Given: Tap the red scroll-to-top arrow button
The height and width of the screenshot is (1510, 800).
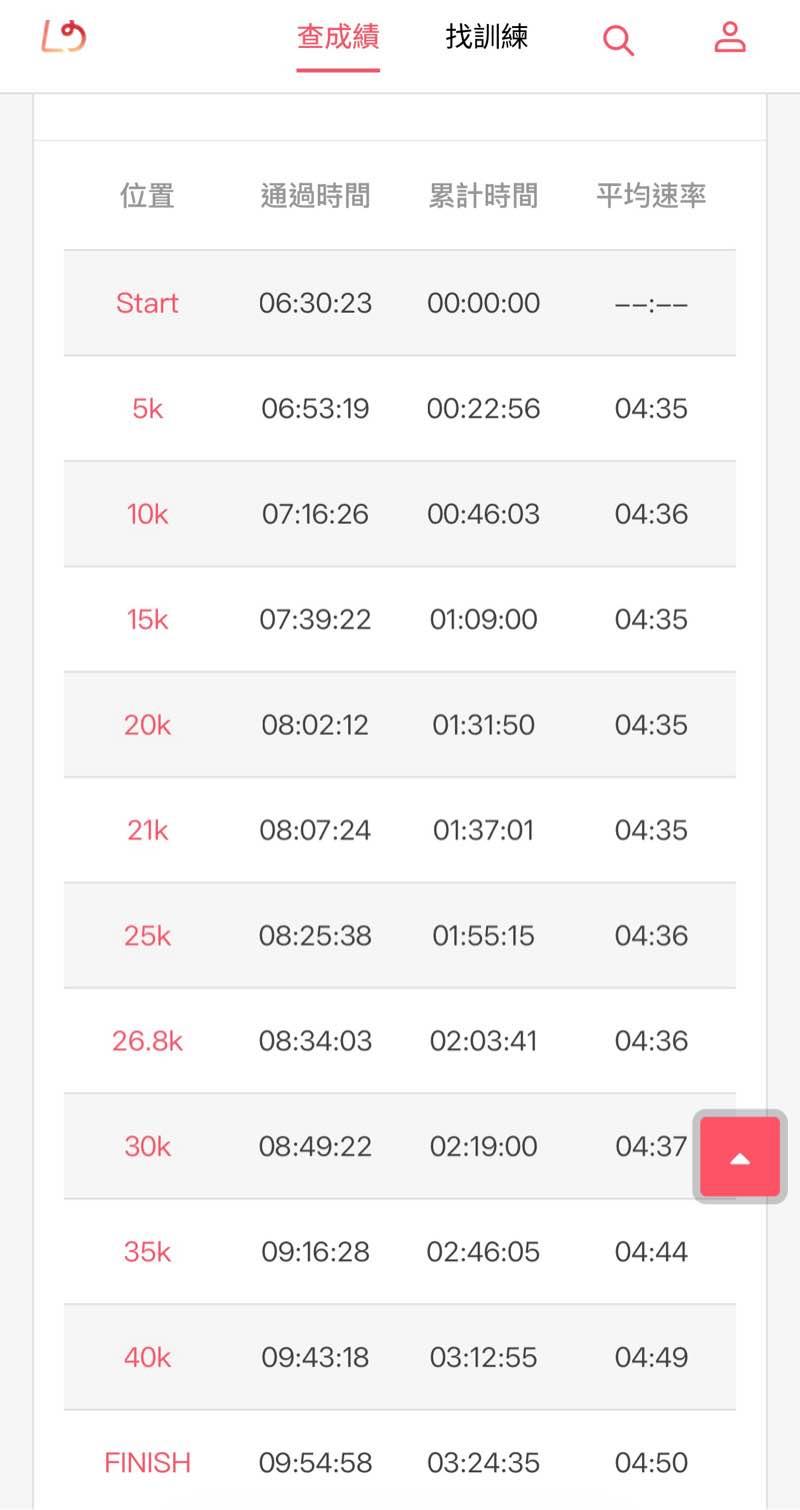Looking at the screenshot, I should [740, 1157].
